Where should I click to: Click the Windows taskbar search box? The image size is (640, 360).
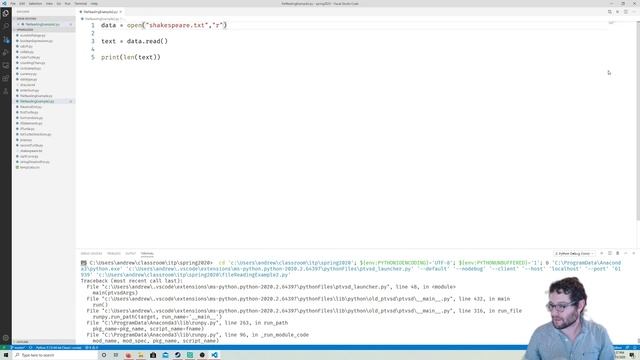pyautogui.click(x=55, y=355)
